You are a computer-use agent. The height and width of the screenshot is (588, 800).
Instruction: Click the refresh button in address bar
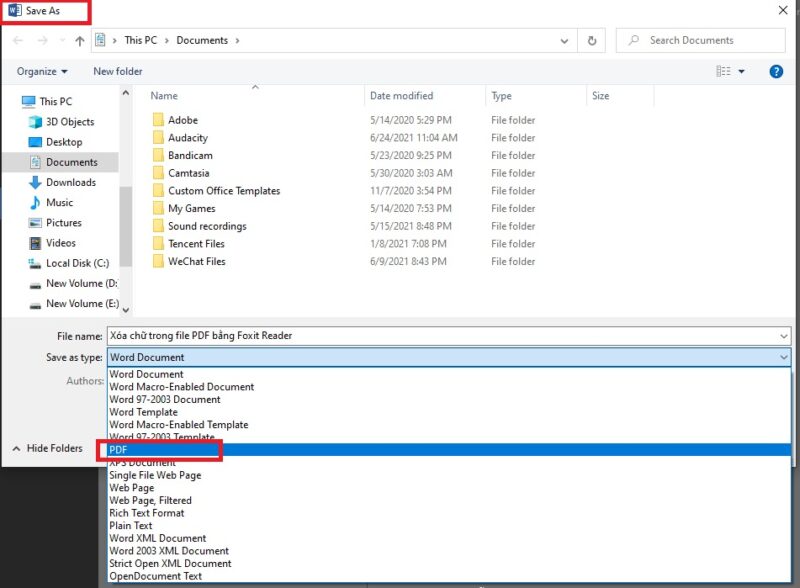[x=592, y=41]
